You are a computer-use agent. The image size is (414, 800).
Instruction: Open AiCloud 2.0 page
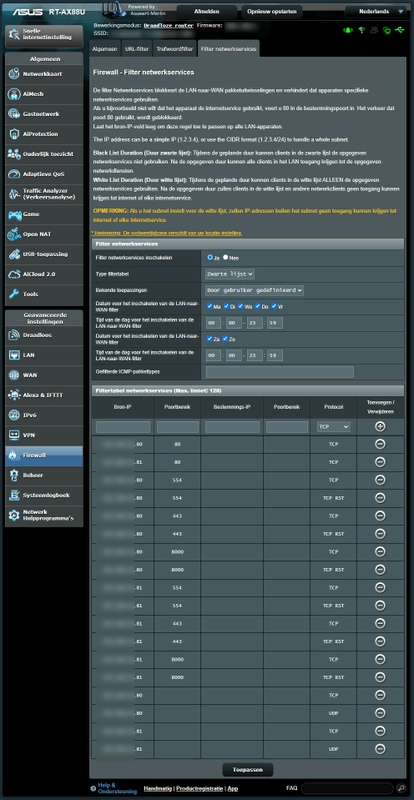click(44, 274)
